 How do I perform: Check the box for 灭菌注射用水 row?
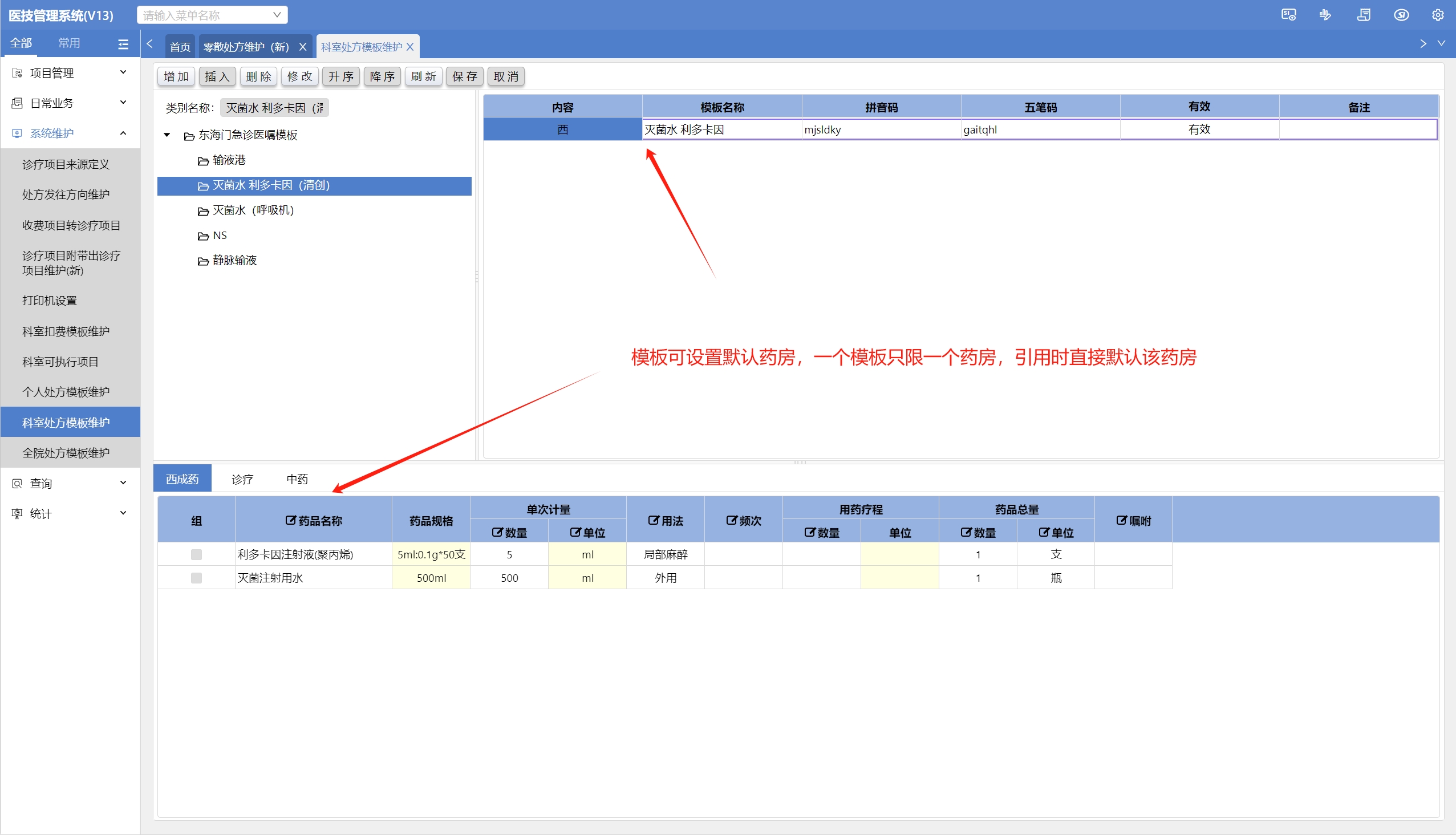pos(196,578)
